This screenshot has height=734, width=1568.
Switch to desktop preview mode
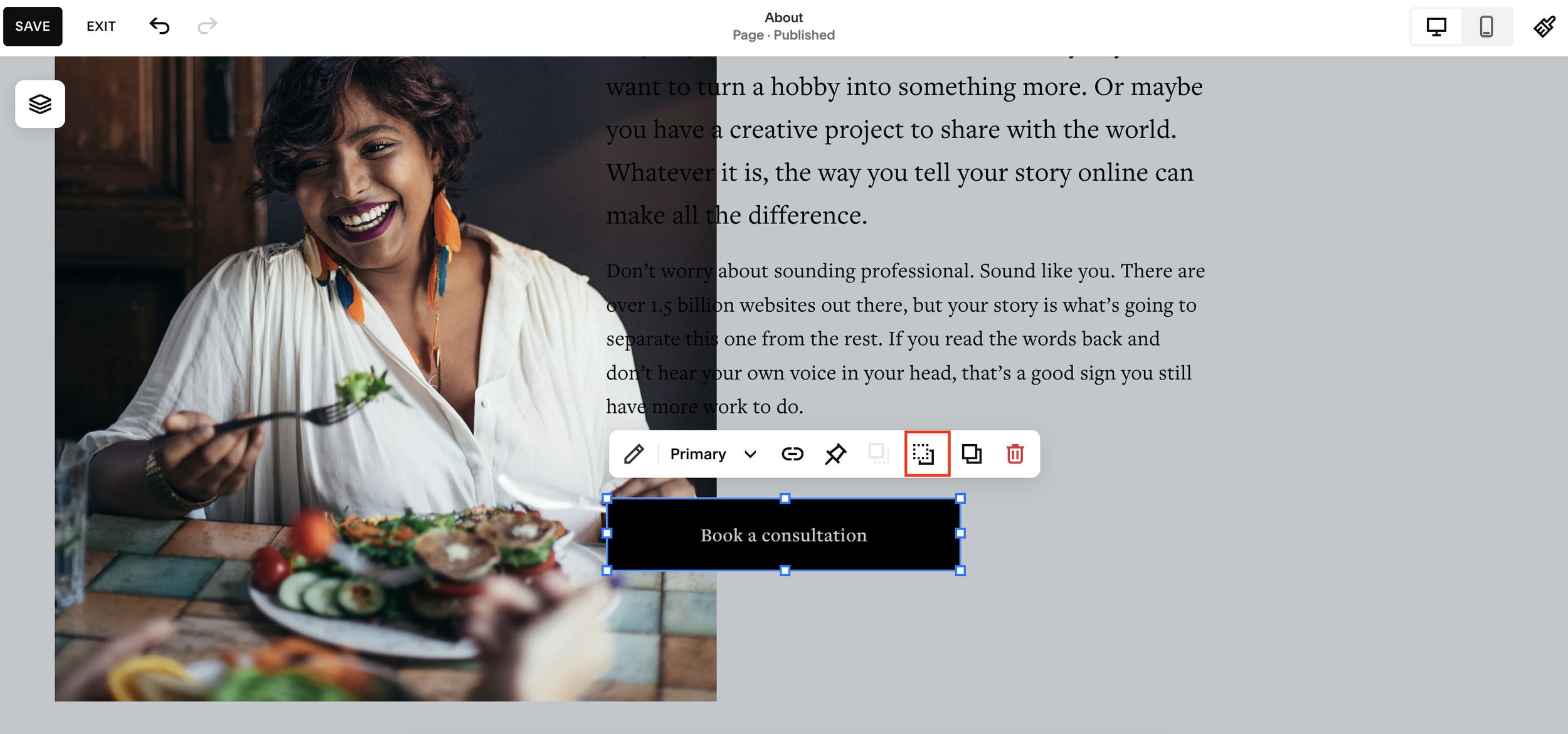[x=1437, y=26]
